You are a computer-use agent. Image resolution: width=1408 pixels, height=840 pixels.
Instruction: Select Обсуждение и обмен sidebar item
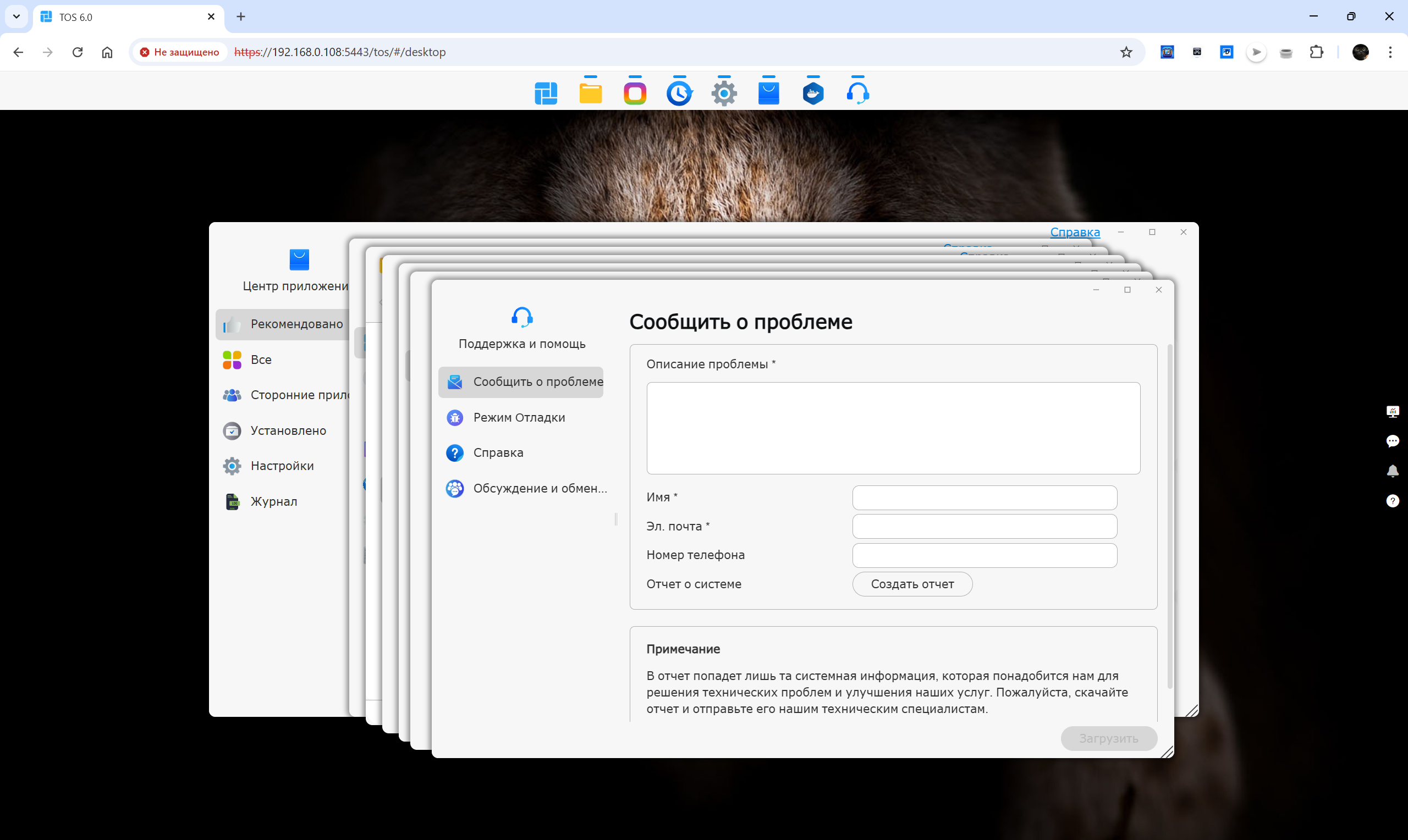(540, 488)
